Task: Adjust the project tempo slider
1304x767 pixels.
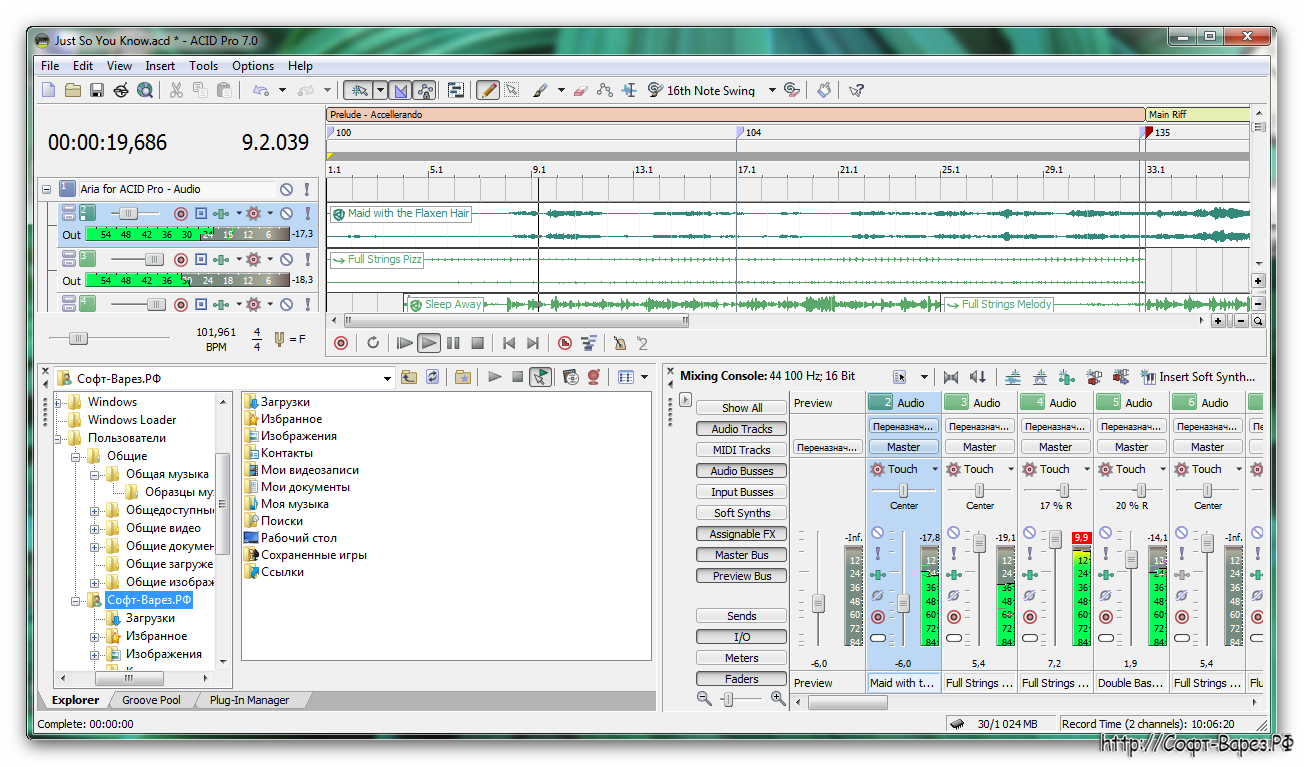Action: [x=79, y=338]
